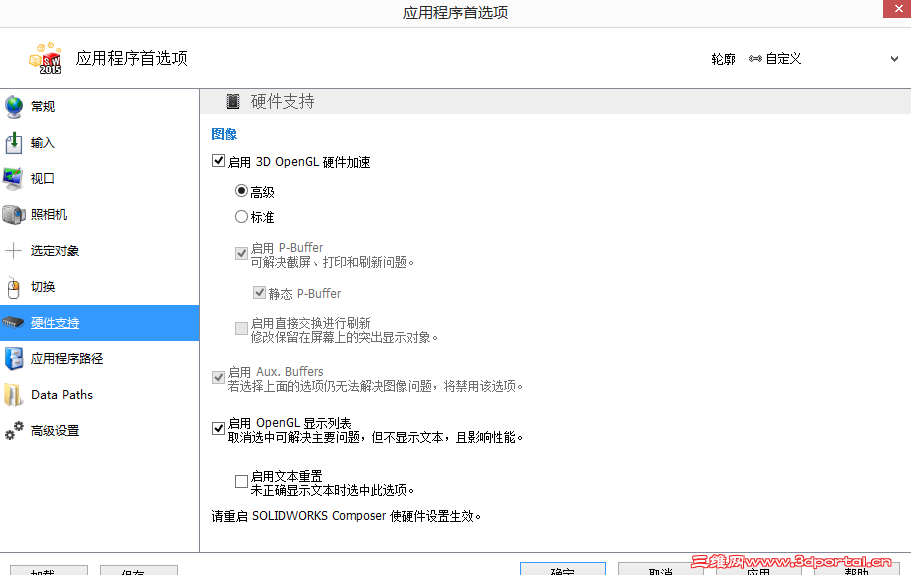The width and height of the screenshot is (911, 575).
Task: Click the Selection crosshair icon
Action: 13,250
